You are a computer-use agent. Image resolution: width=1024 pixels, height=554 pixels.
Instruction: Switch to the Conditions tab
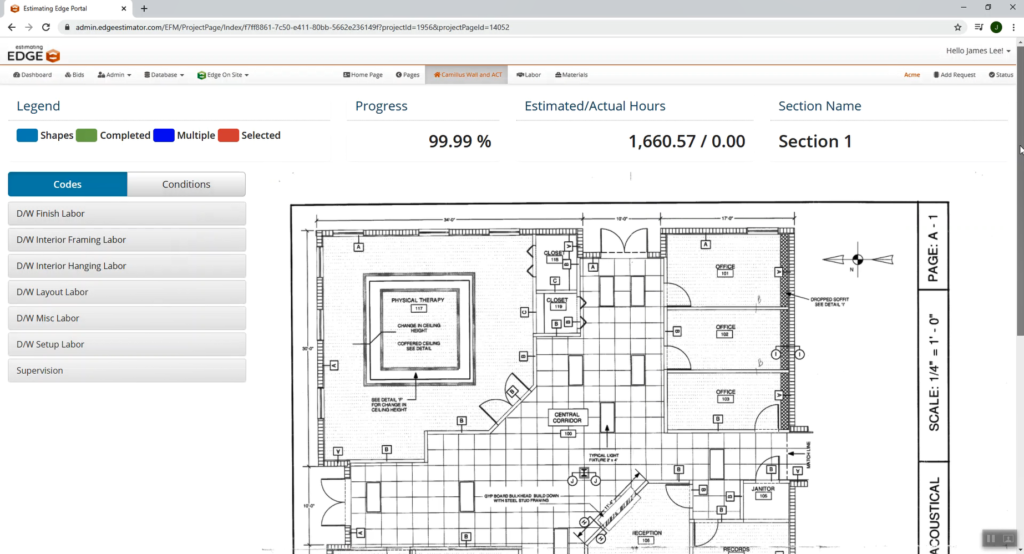(x=186, y=184)
